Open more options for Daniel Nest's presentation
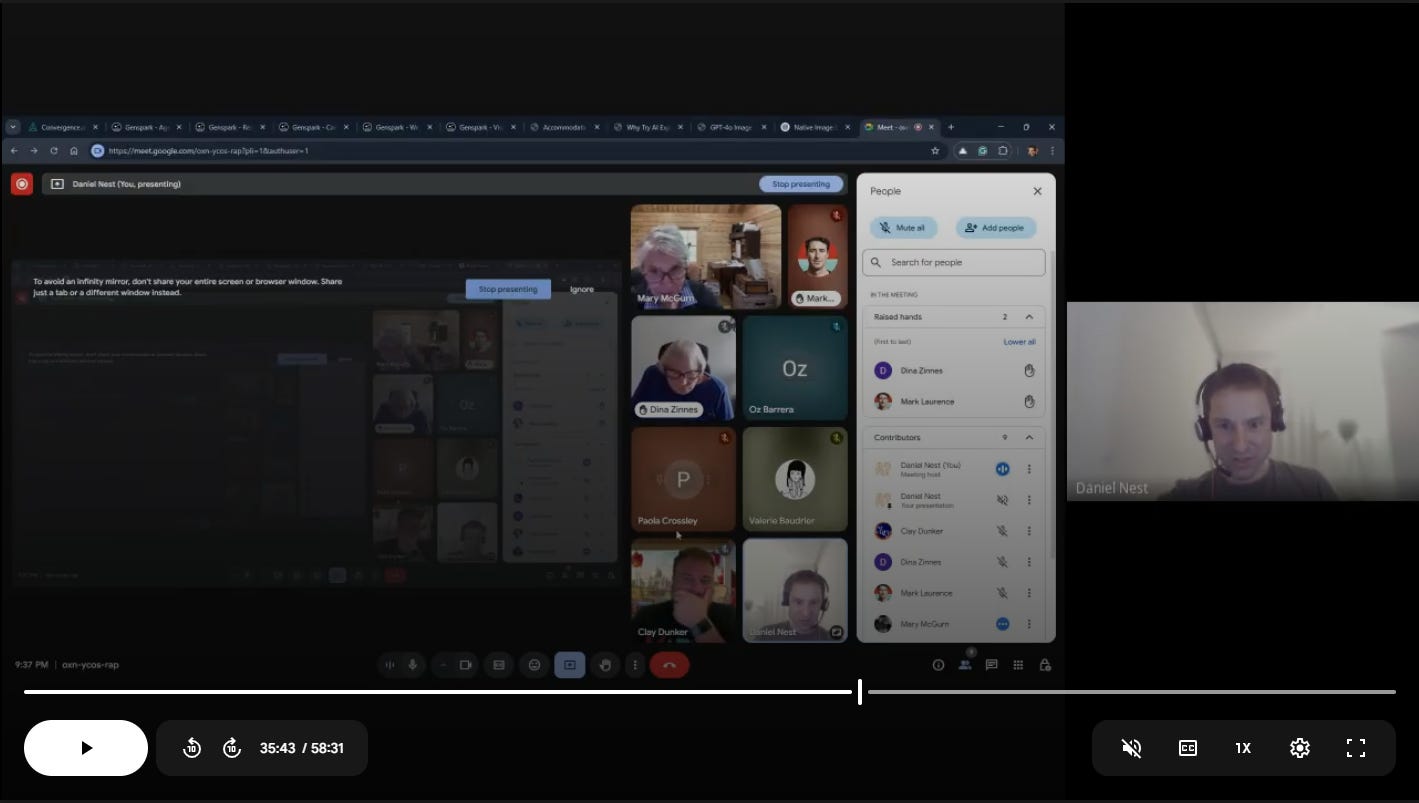Screen dimensions: 1419x803 1029,500
